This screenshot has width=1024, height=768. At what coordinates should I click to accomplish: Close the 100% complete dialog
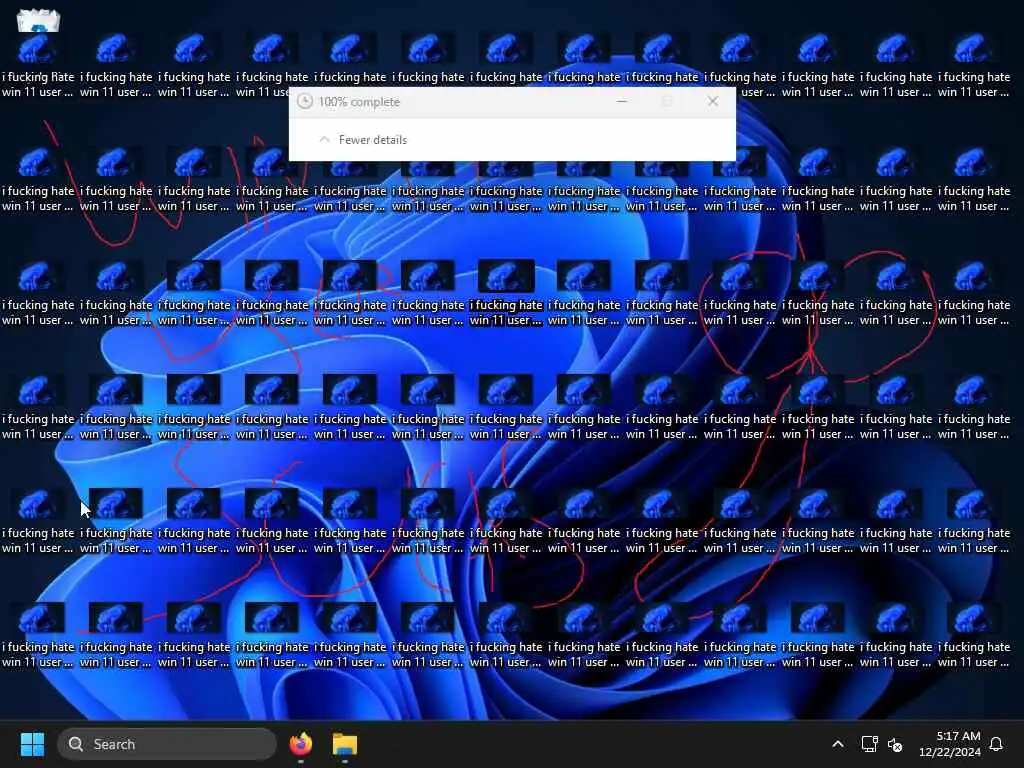tap(712, 101)
